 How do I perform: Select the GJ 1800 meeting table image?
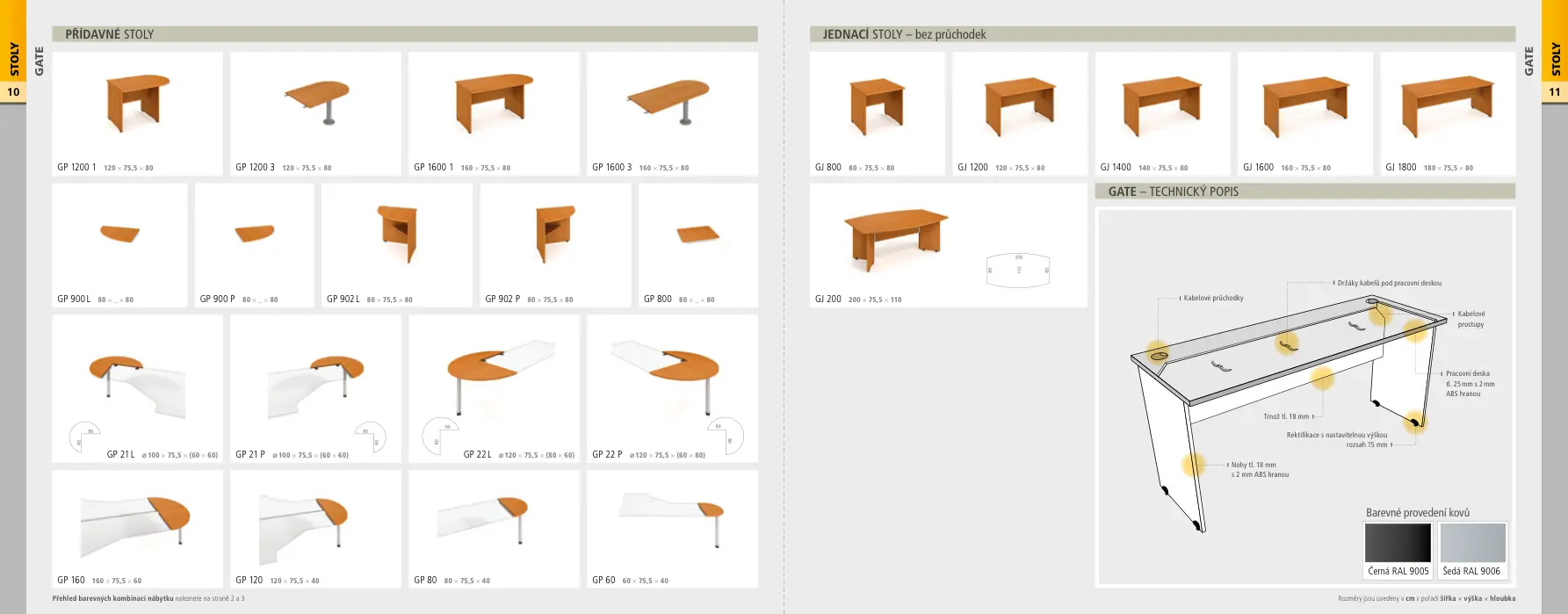click(1448, 105)
